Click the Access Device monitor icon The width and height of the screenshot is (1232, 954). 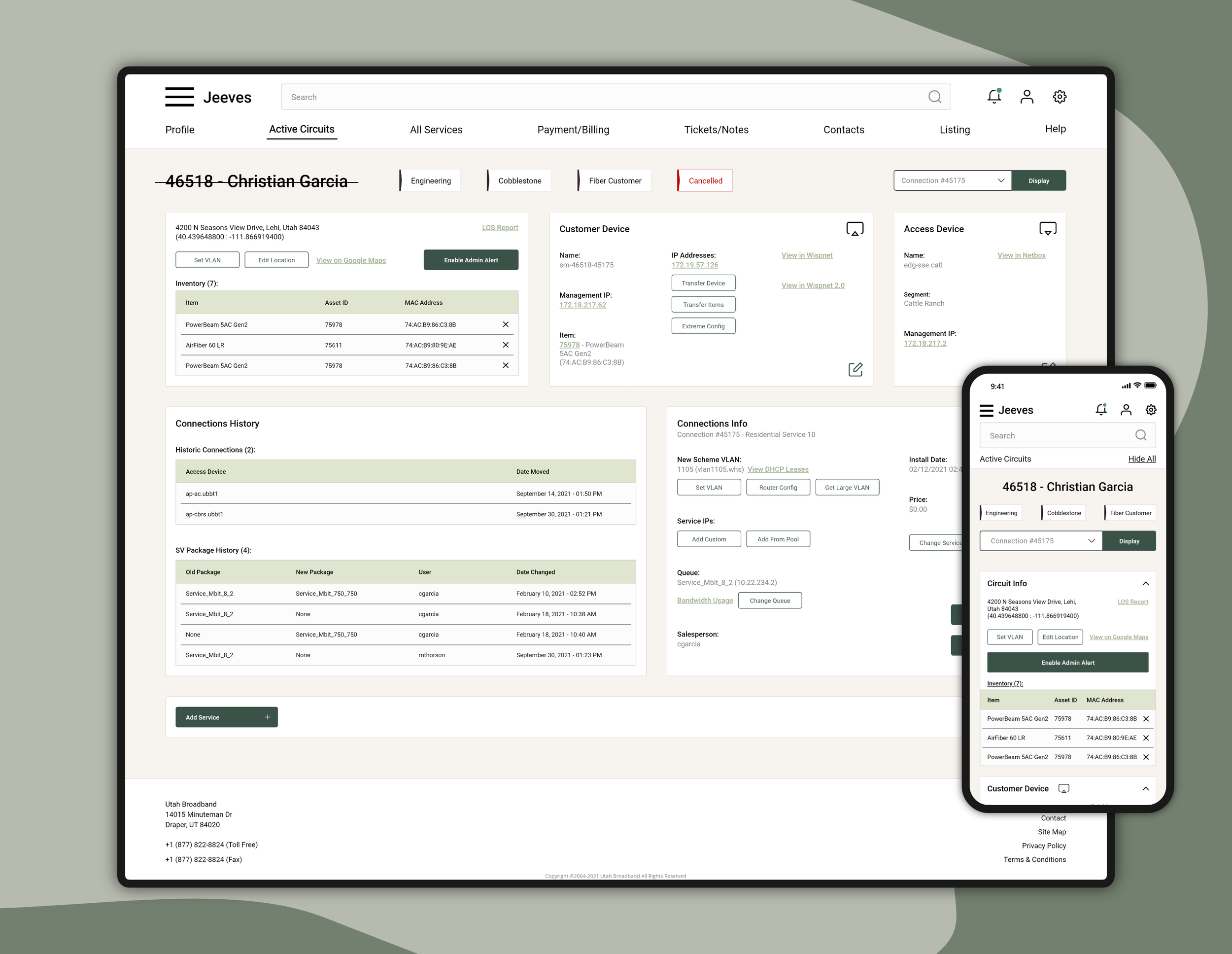1048,229
